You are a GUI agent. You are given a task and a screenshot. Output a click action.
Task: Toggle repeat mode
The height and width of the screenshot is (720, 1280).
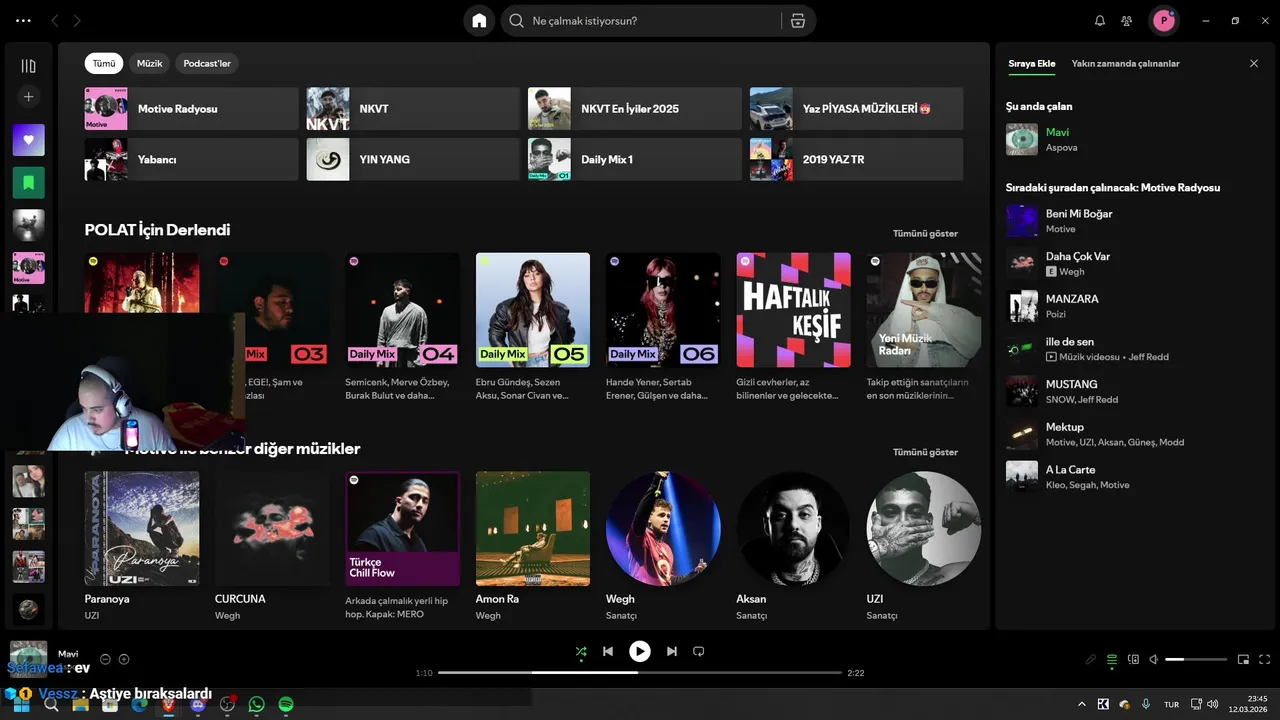(x=699, y=652)
